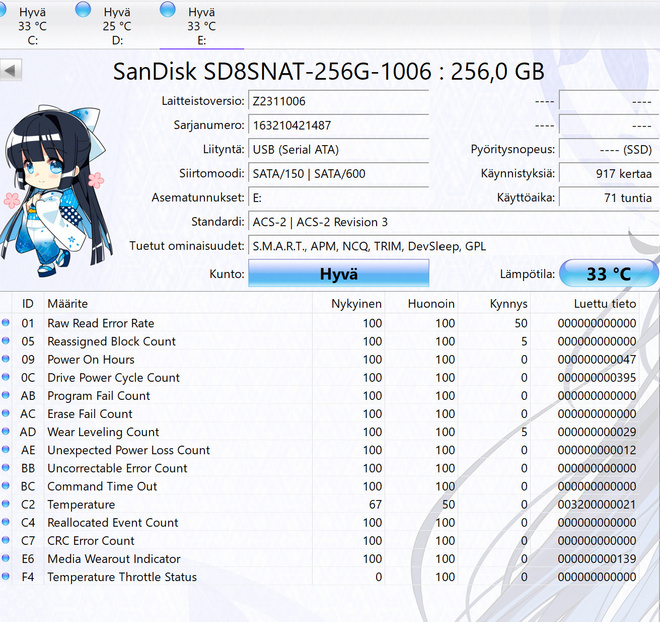Select the Drive Power Cycle Count row
660x622 pixels.
(320, 377)
